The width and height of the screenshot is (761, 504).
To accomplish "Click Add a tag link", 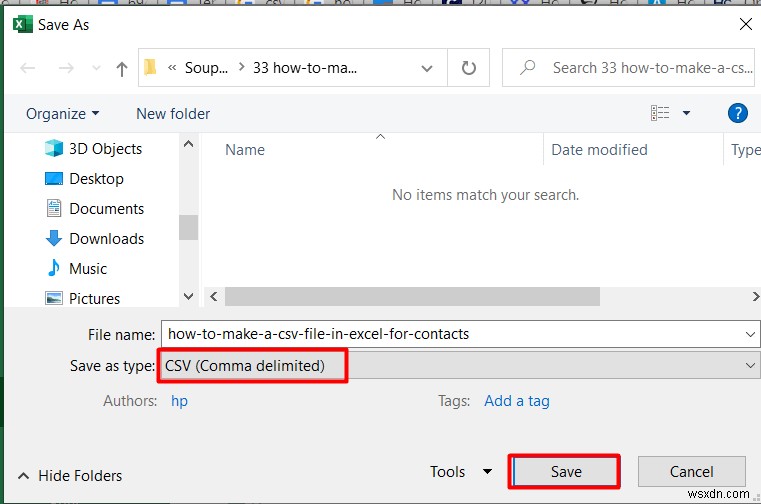I will coord(517,401).
